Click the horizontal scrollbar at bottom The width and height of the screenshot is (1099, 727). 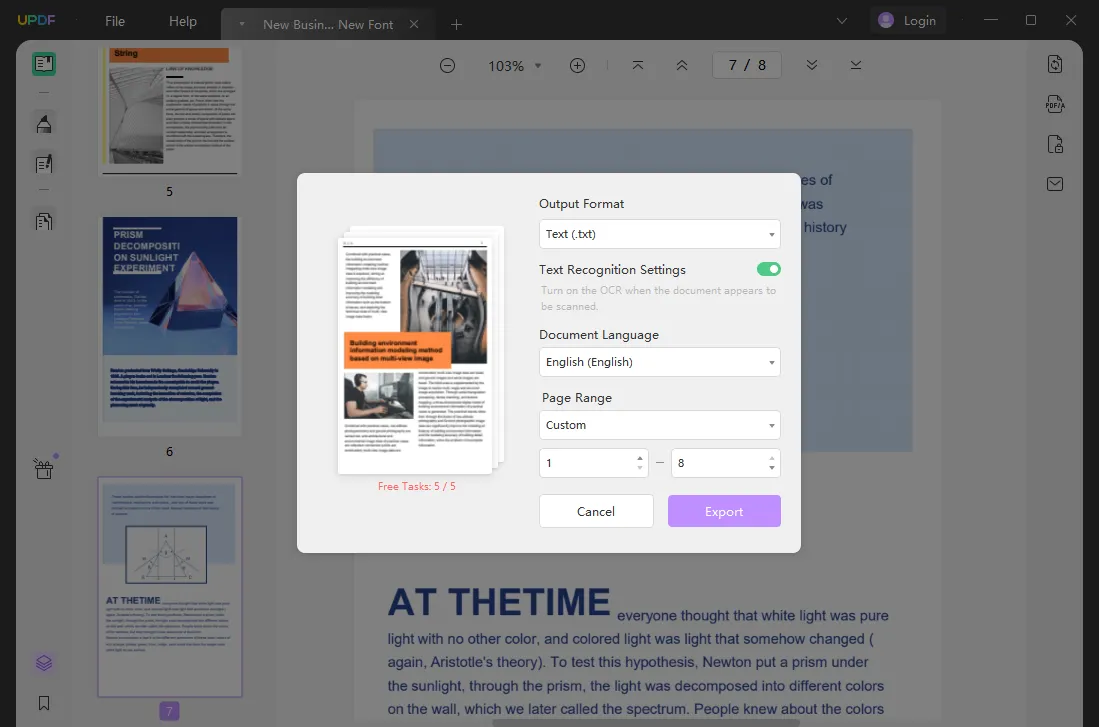(x=646, y=723)
